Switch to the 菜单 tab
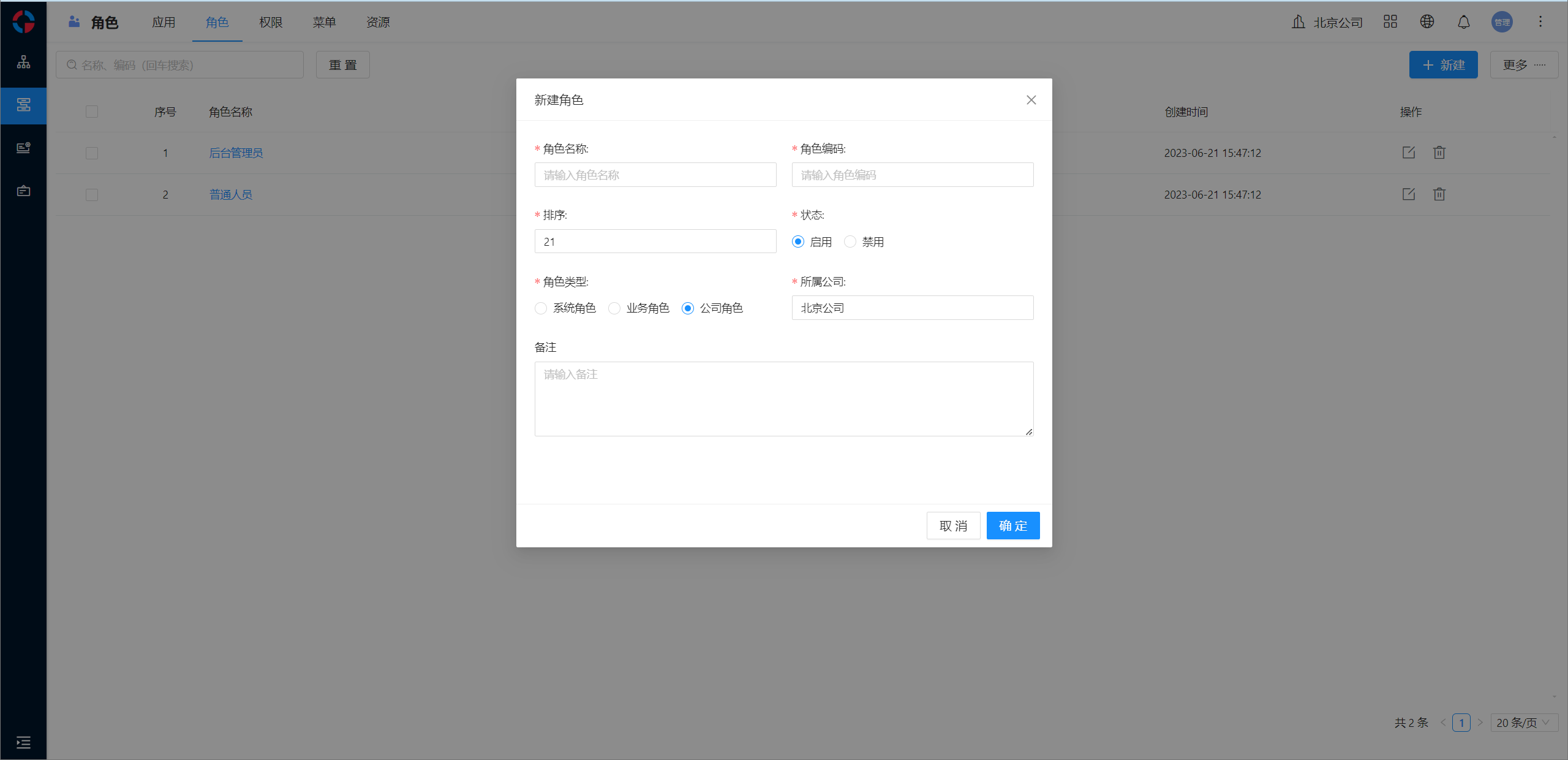The height and width of the screenshot is (760, 1568). click(x=324, y=23)
